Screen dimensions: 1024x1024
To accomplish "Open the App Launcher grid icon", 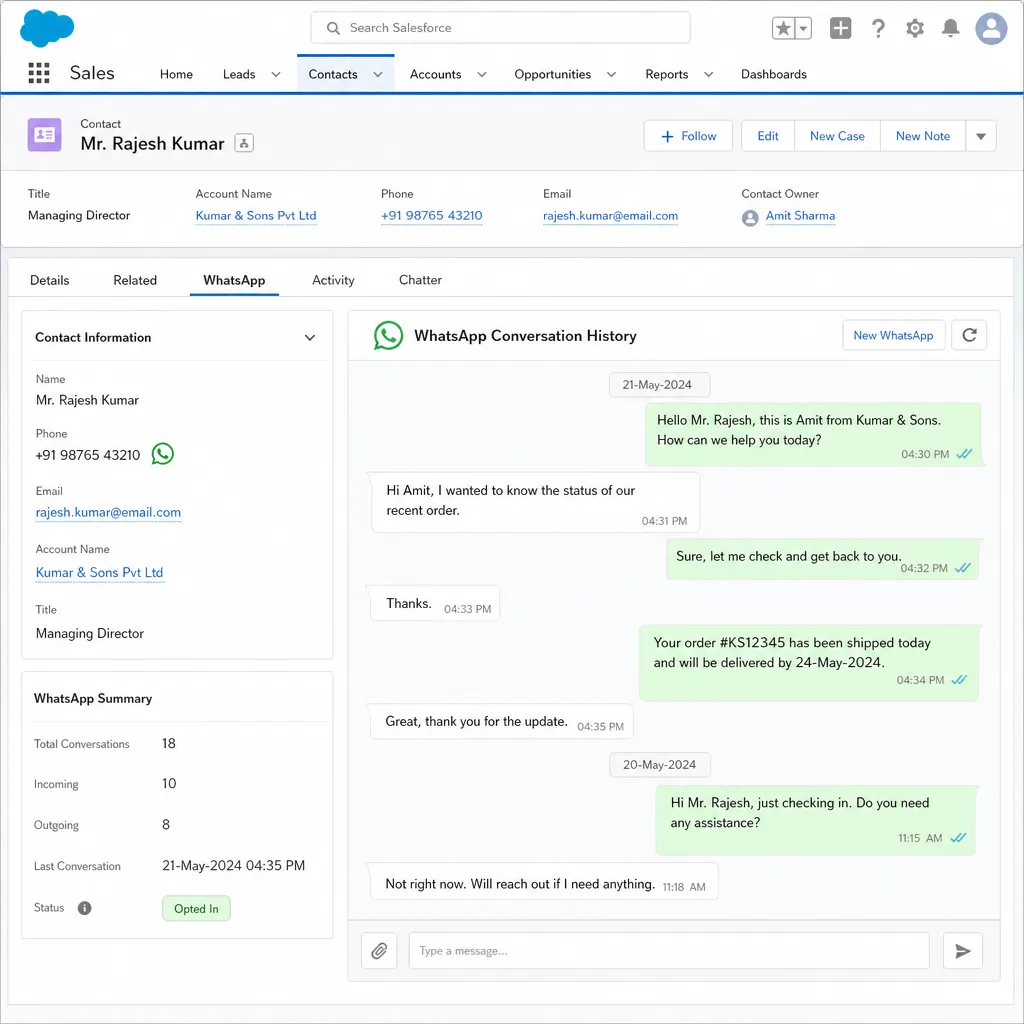I will click(39, 72).
